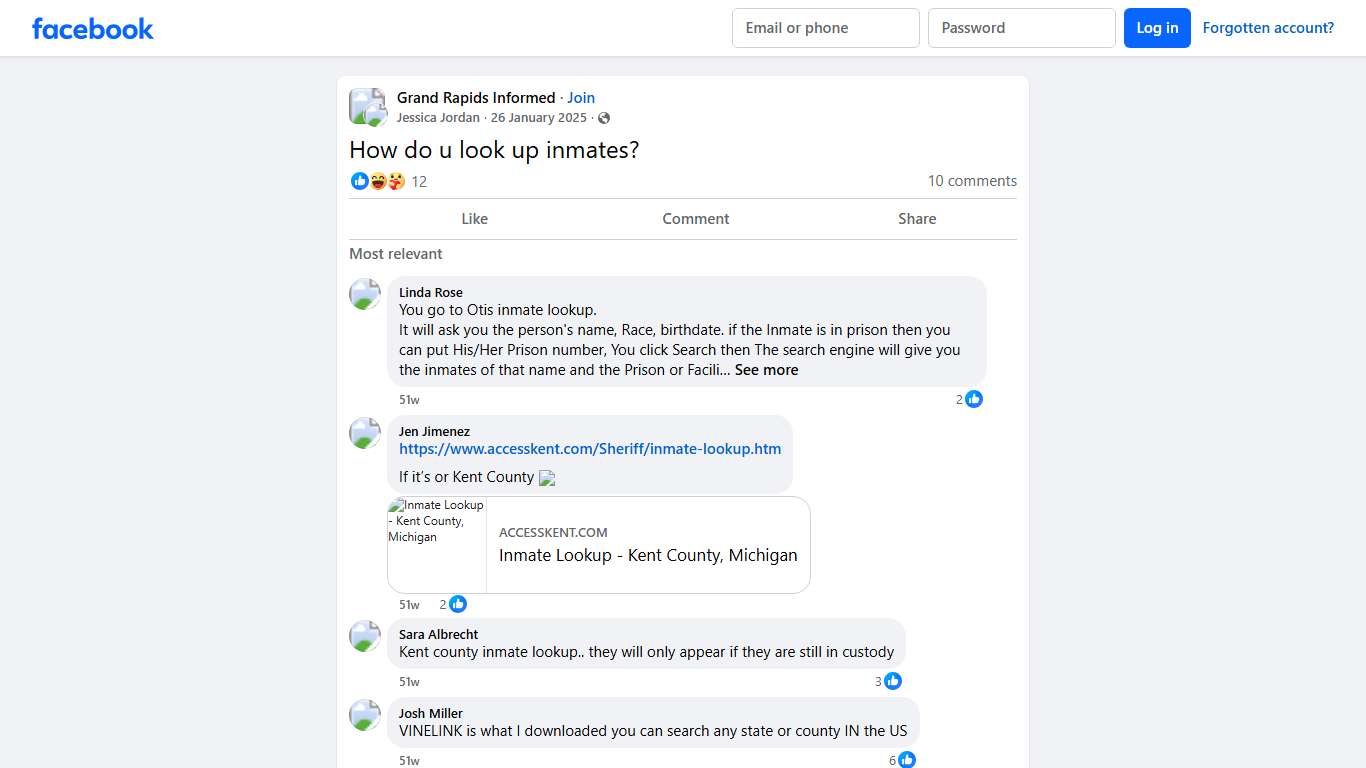This screenshot has width=1366, height=768.
Task: Click the Email or phone input field
Action: coord(825,28)
